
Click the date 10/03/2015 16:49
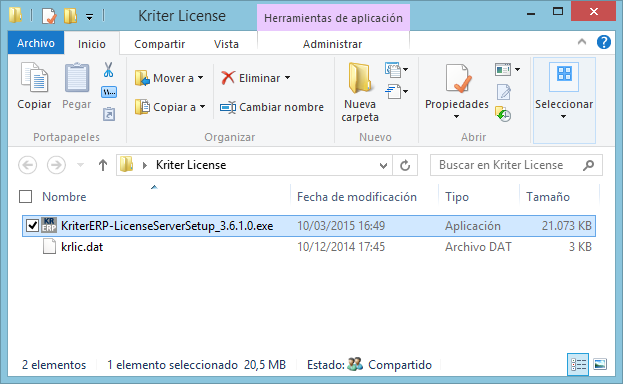[341, 226]
